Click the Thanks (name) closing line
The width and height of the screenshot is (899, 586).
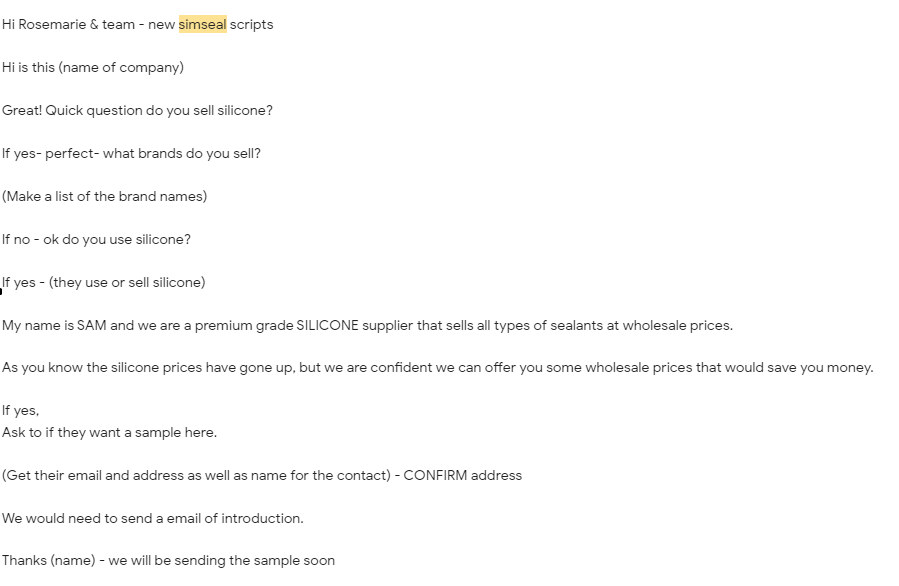tap(169, 561)
